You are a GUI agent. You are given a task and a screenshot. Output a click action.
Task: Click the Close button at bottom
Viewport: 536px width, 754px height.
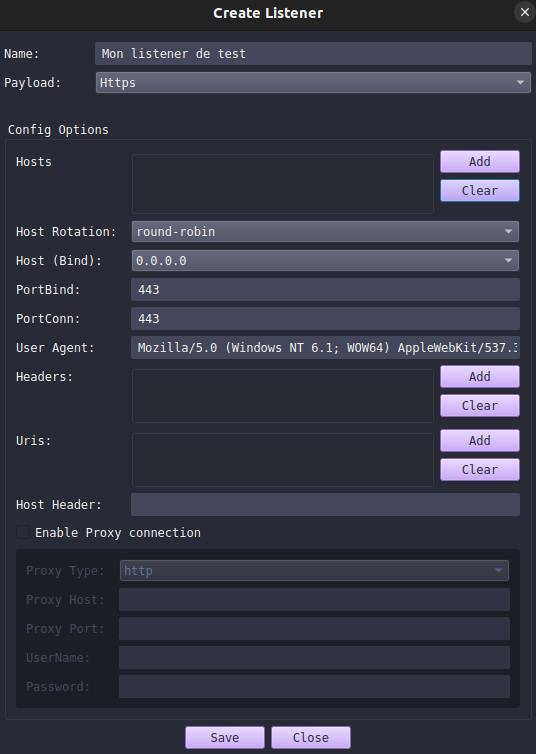(x=311, y=737)
